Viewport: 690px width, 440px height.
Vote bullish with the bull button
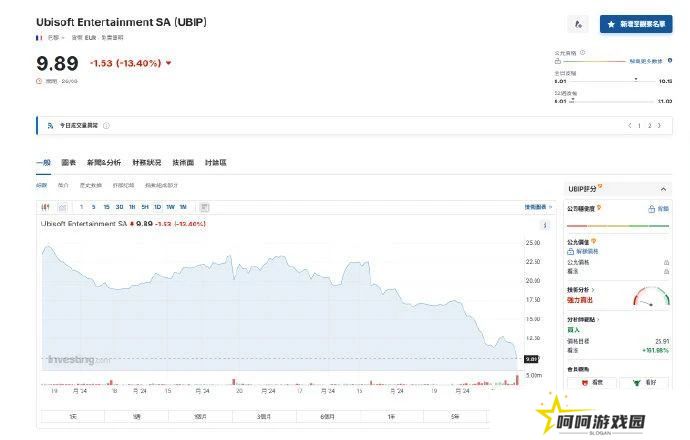[x=644, y=382]
